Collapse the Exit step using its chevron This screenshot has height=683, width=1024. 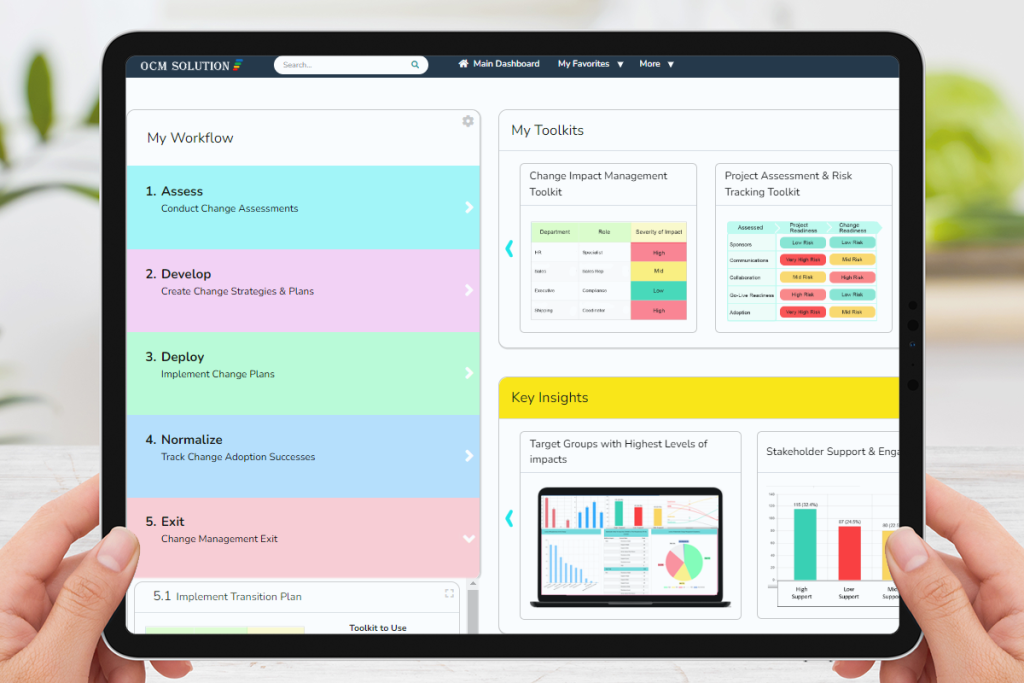(468, 538)
